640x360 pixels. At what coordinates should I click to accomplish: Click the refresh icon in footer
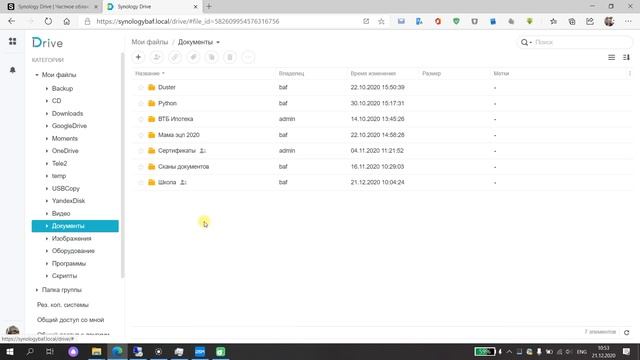click(627, 332)
